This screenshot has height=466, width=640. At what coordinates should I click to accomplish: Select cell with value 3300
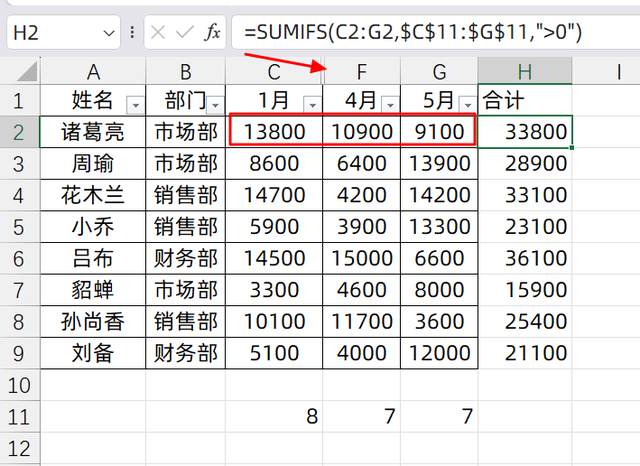(x=274, y=290)
